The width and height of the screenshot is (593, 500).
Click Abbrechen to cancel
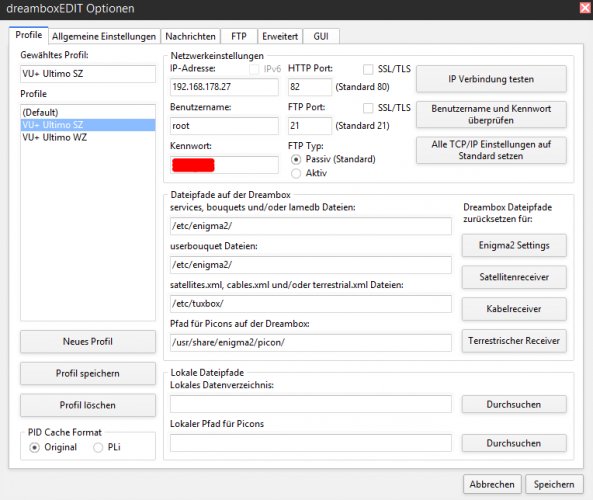pyautogui.click(x=492, y=484)
